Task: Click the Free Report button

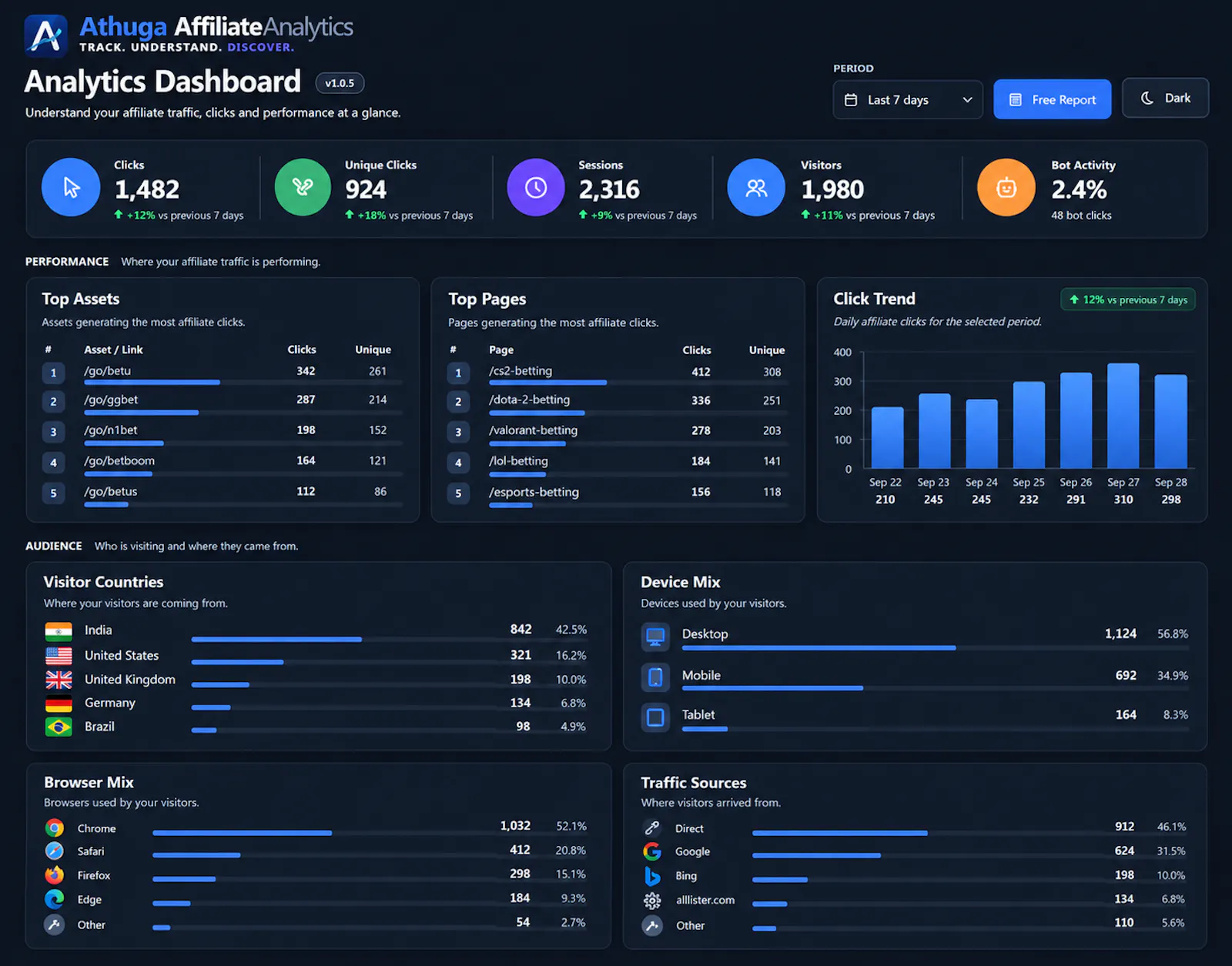Action: click(1052, 99)
